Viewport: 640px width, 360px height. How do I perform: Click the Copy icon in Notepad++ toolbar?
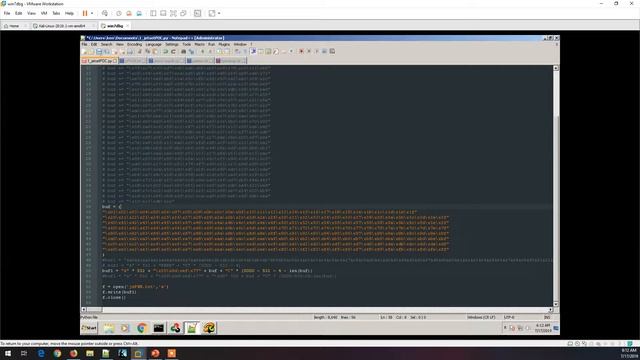click(147, 51)
